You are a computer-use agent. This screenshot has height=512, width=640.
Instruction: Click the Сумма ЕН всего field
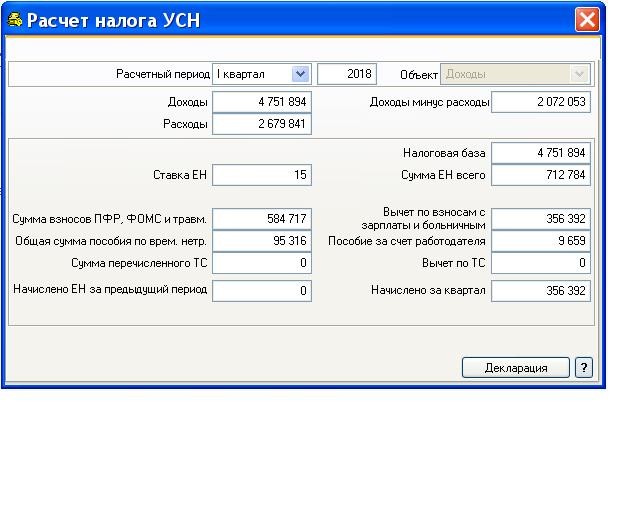(541, 175)
